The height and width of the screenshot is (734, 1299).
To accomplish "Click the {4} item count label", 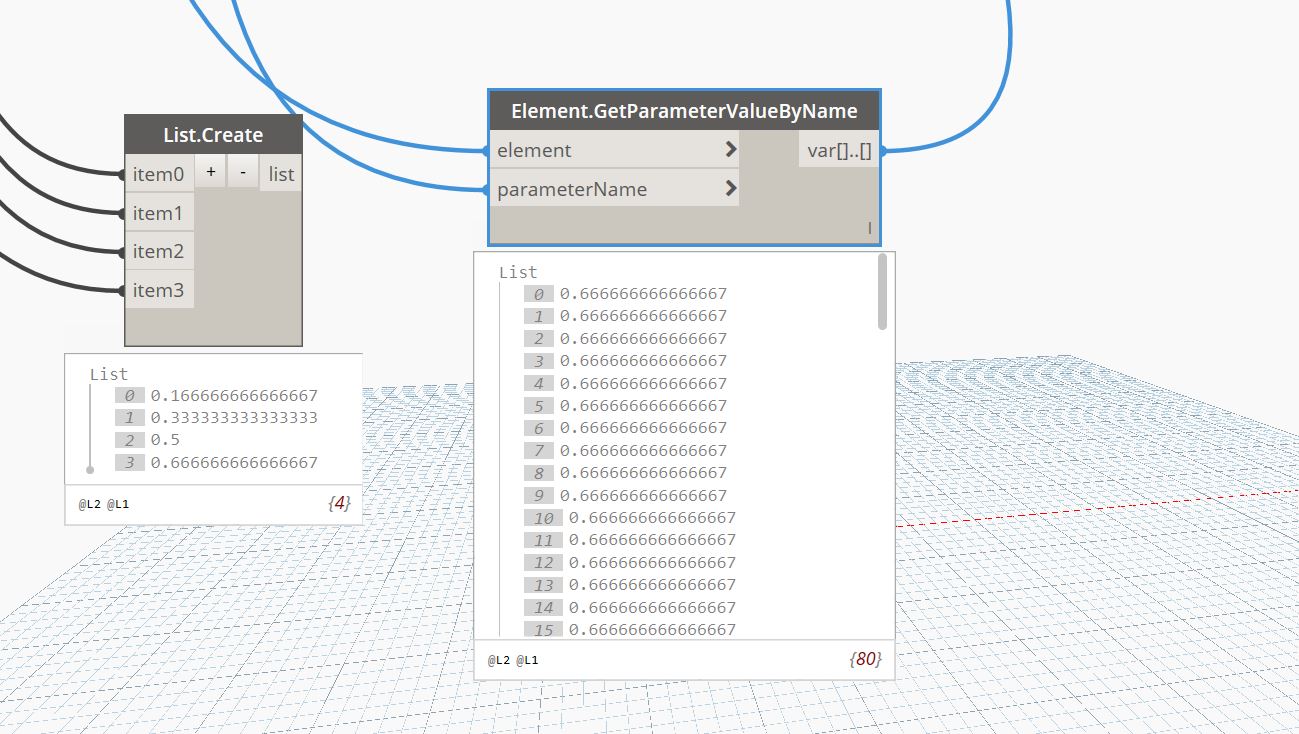I will click(x=340, y=504).
